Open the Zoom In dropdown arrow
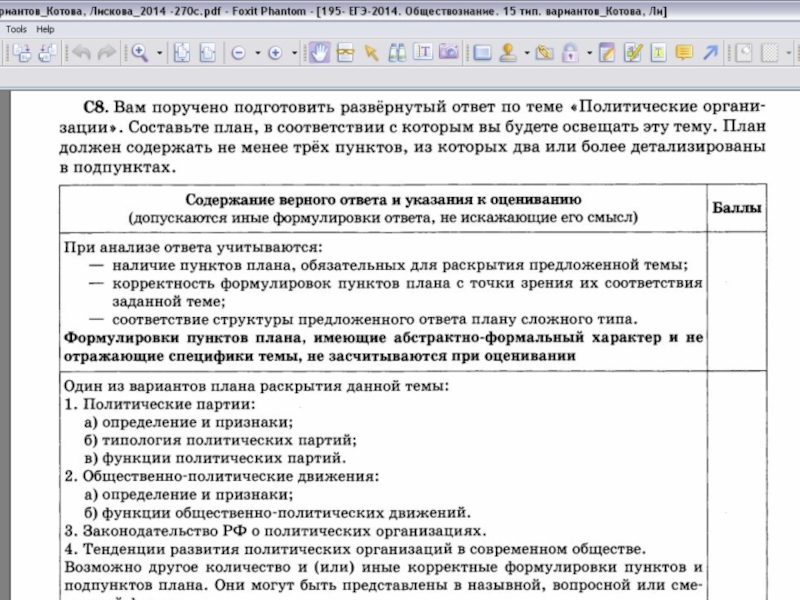 [x=294, y=53]
